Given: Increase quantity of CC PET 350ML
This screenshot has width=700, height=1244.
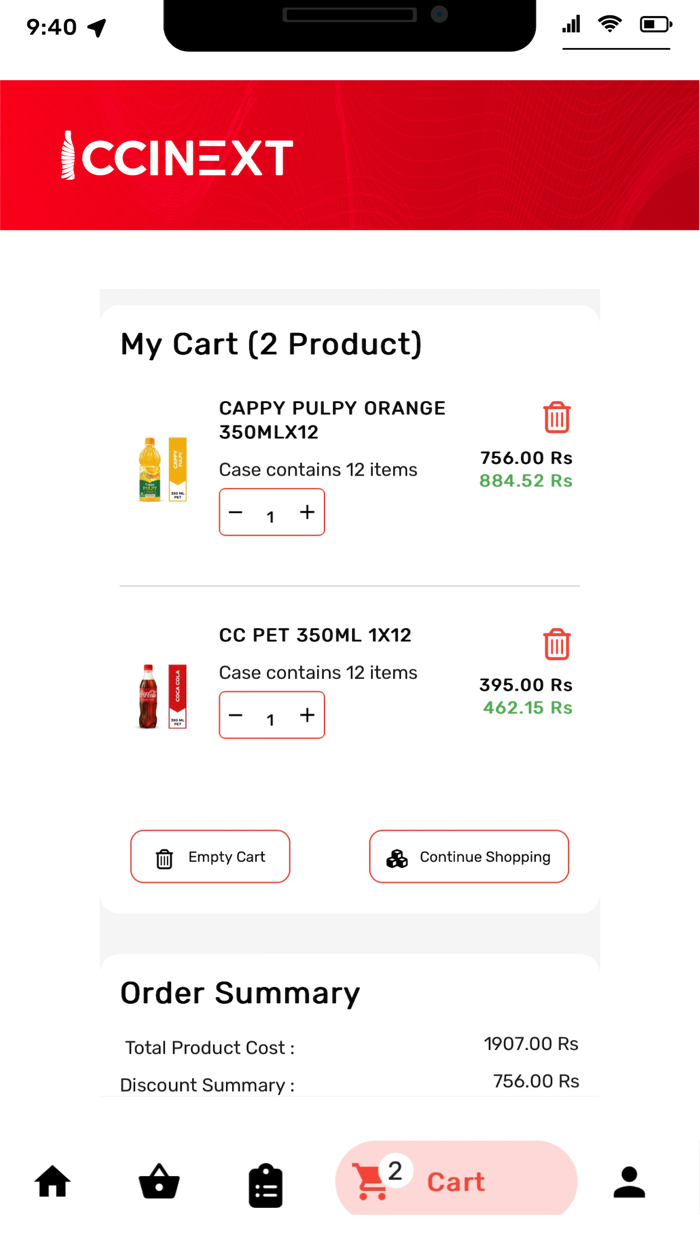Looking at the screenshot, I should [306, 714].
